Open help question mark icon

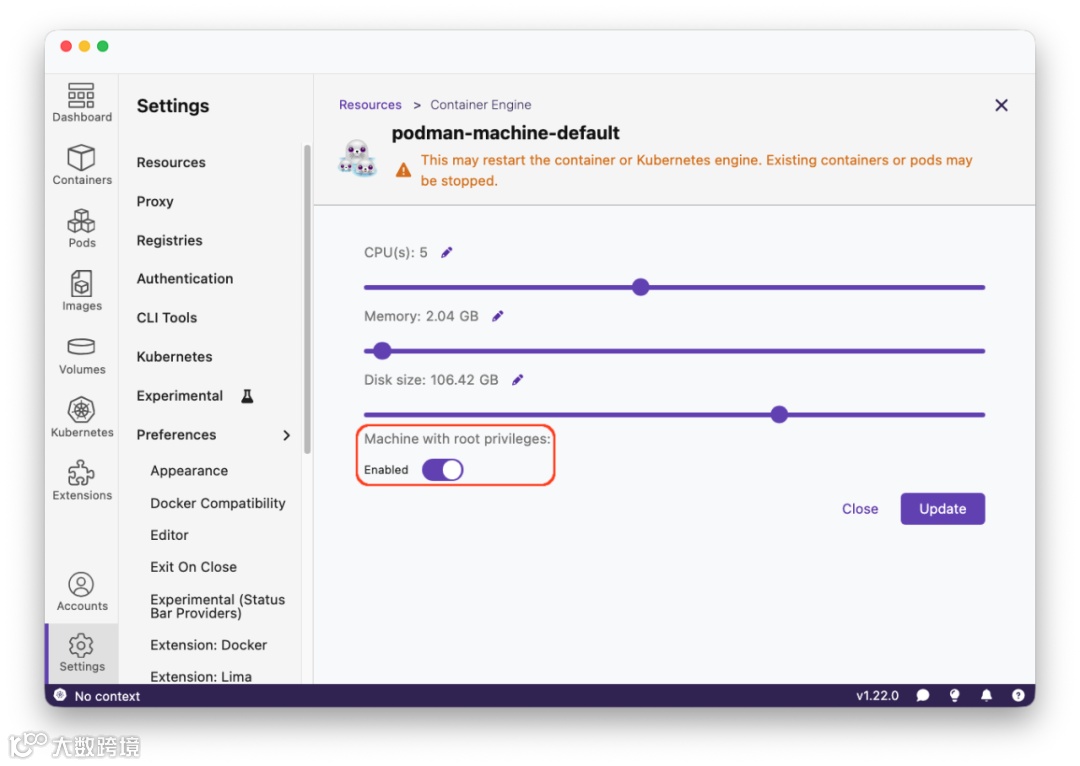(1018, 696)
